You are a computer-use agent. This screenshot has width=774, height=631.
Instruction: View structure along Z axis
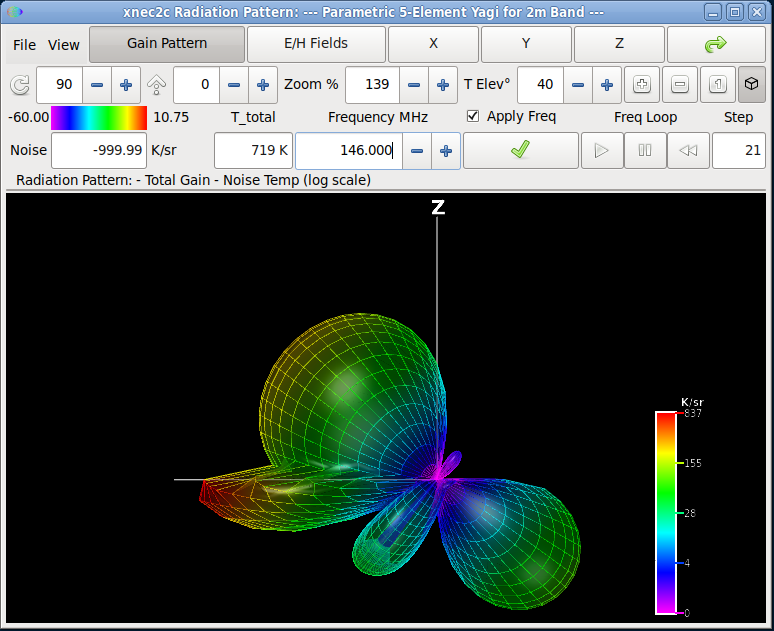(x=619, y=44)
